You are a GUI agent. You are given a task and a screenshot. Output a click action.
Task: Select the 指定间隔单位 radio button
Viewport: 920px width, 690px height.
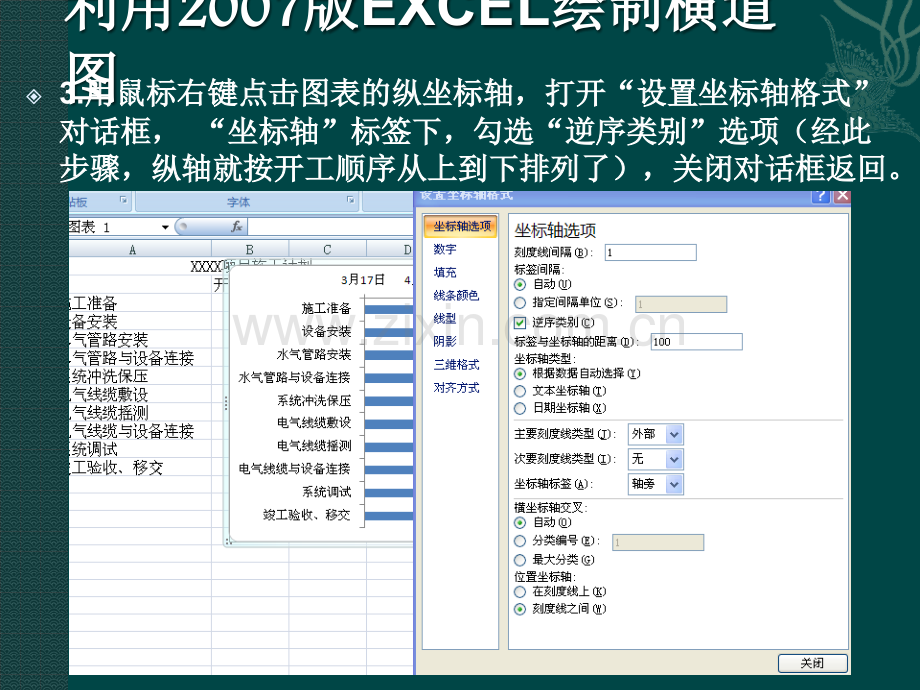(520, 303)
